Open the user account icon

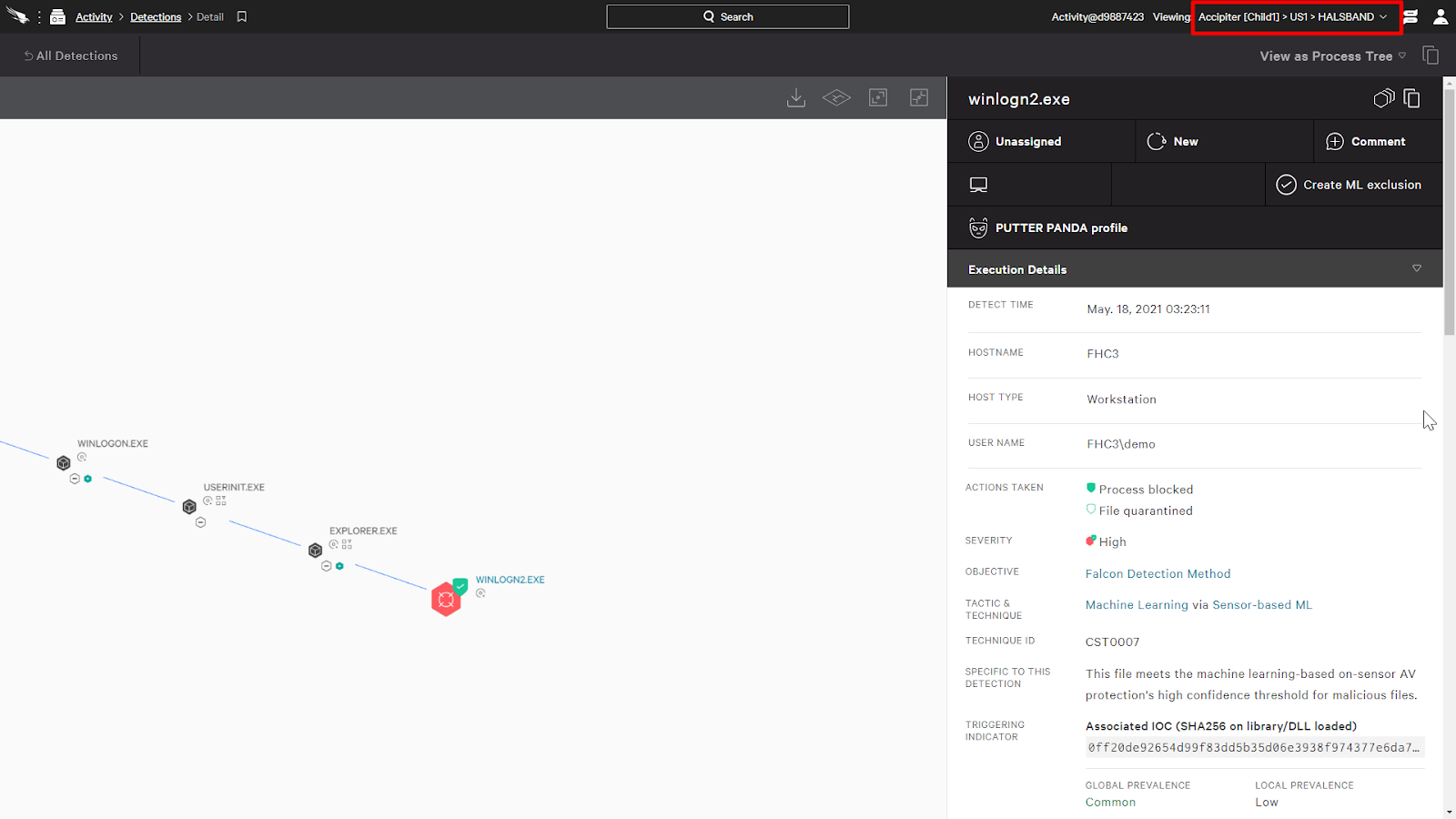coord(1441,16)
